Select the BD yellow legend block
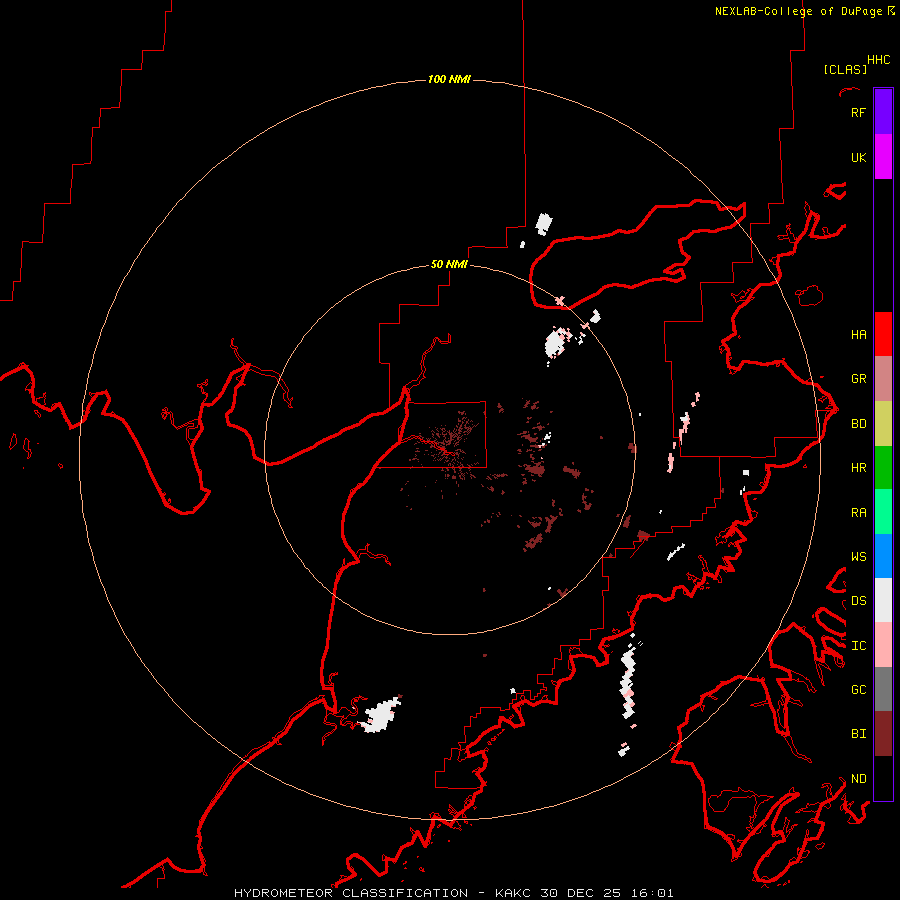Viewport: 900px width, 900px height. 883,424
